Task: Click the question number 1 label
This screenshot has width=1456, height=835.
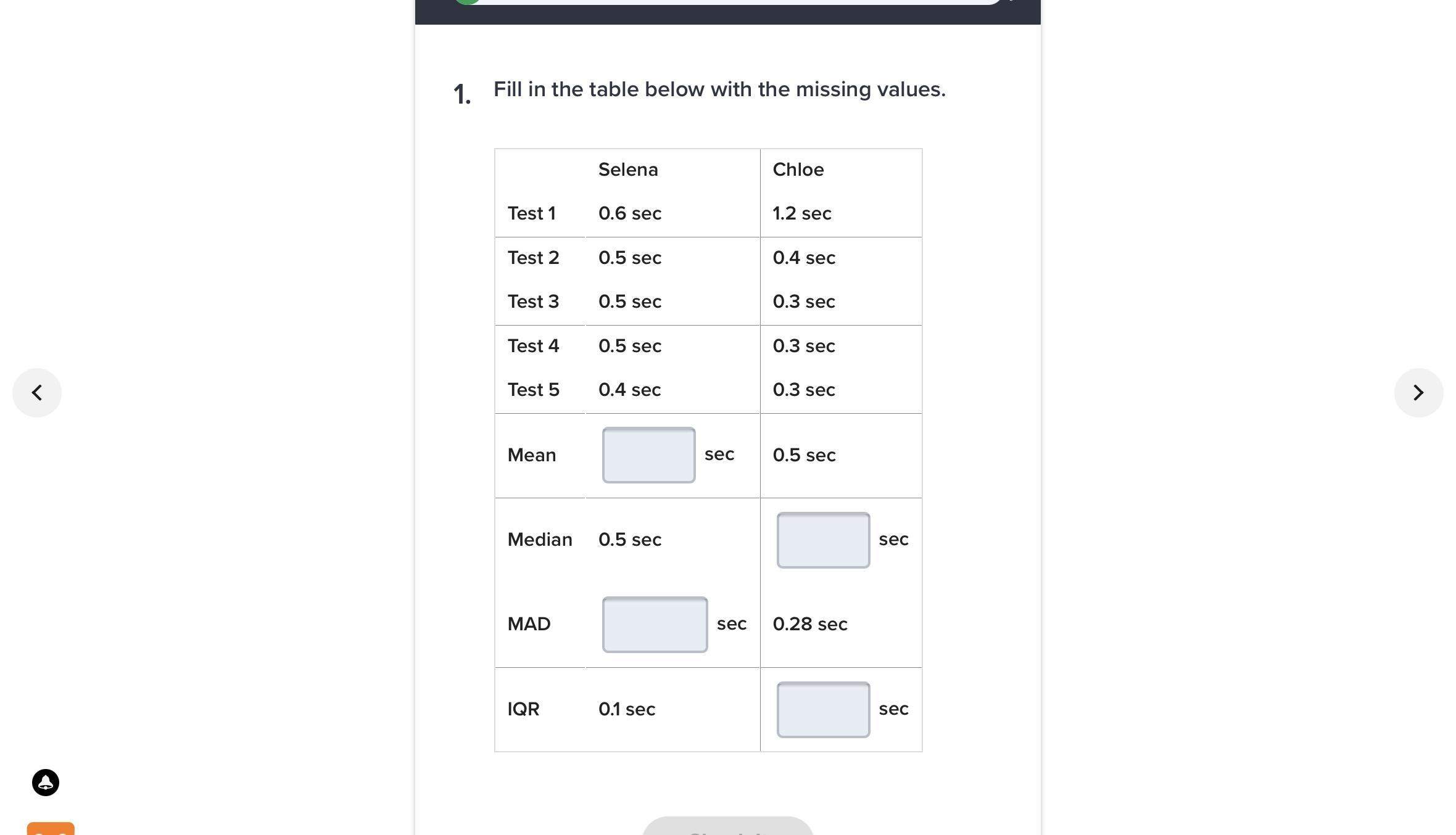Action: click(462, 95)
